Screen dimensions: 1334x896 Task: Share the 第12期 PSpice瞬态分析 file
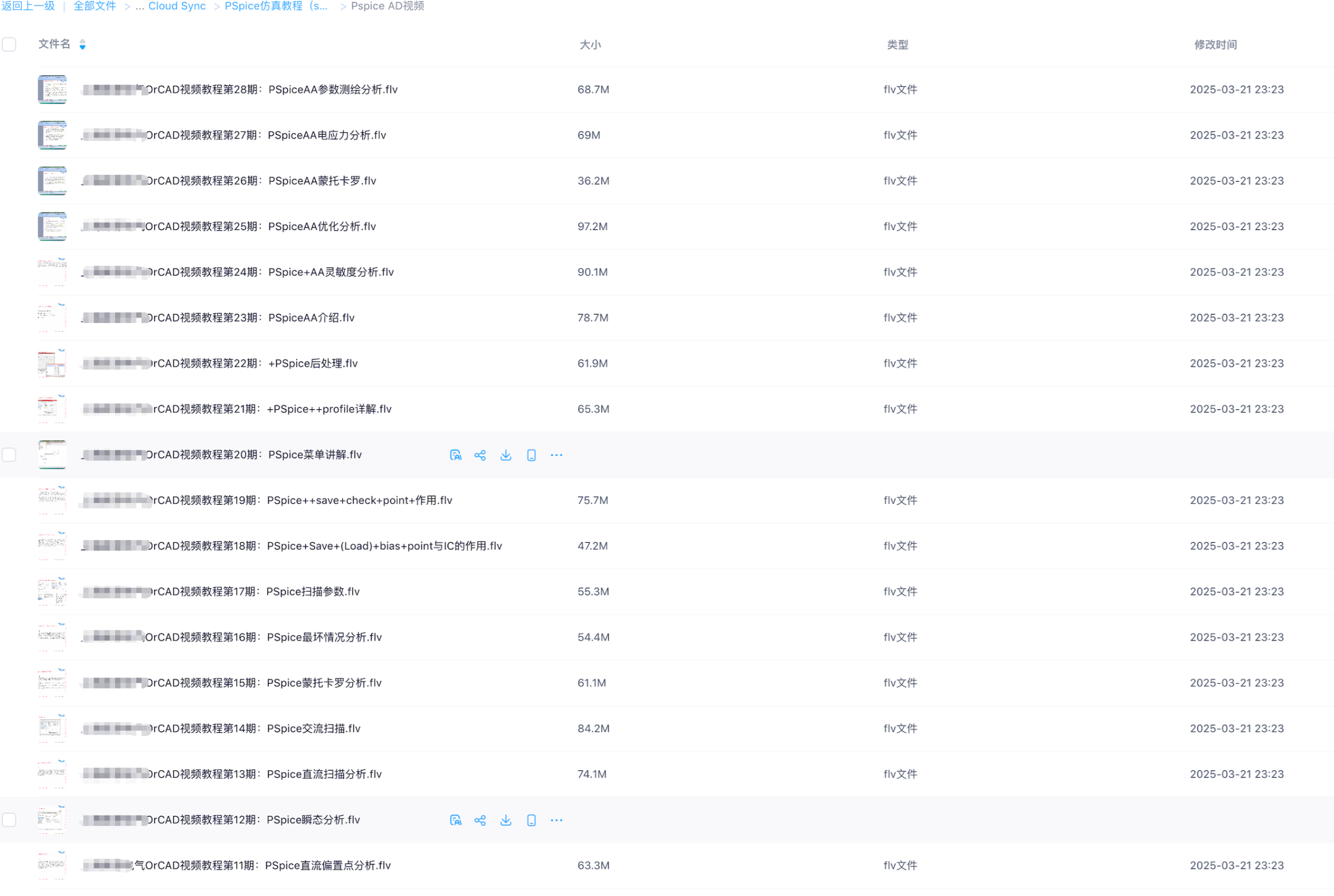(x=480, y=820)
